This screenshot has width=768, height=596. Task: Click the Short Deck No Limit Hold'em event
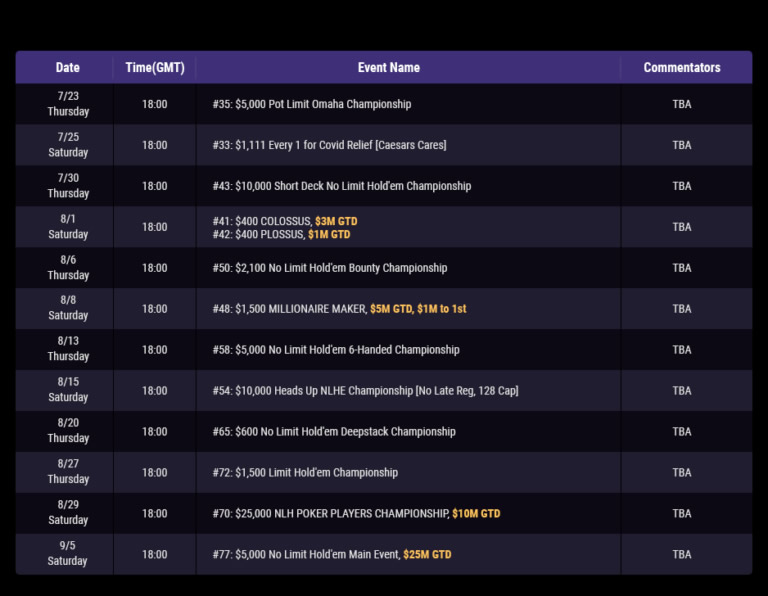click(x=341, y=186)
